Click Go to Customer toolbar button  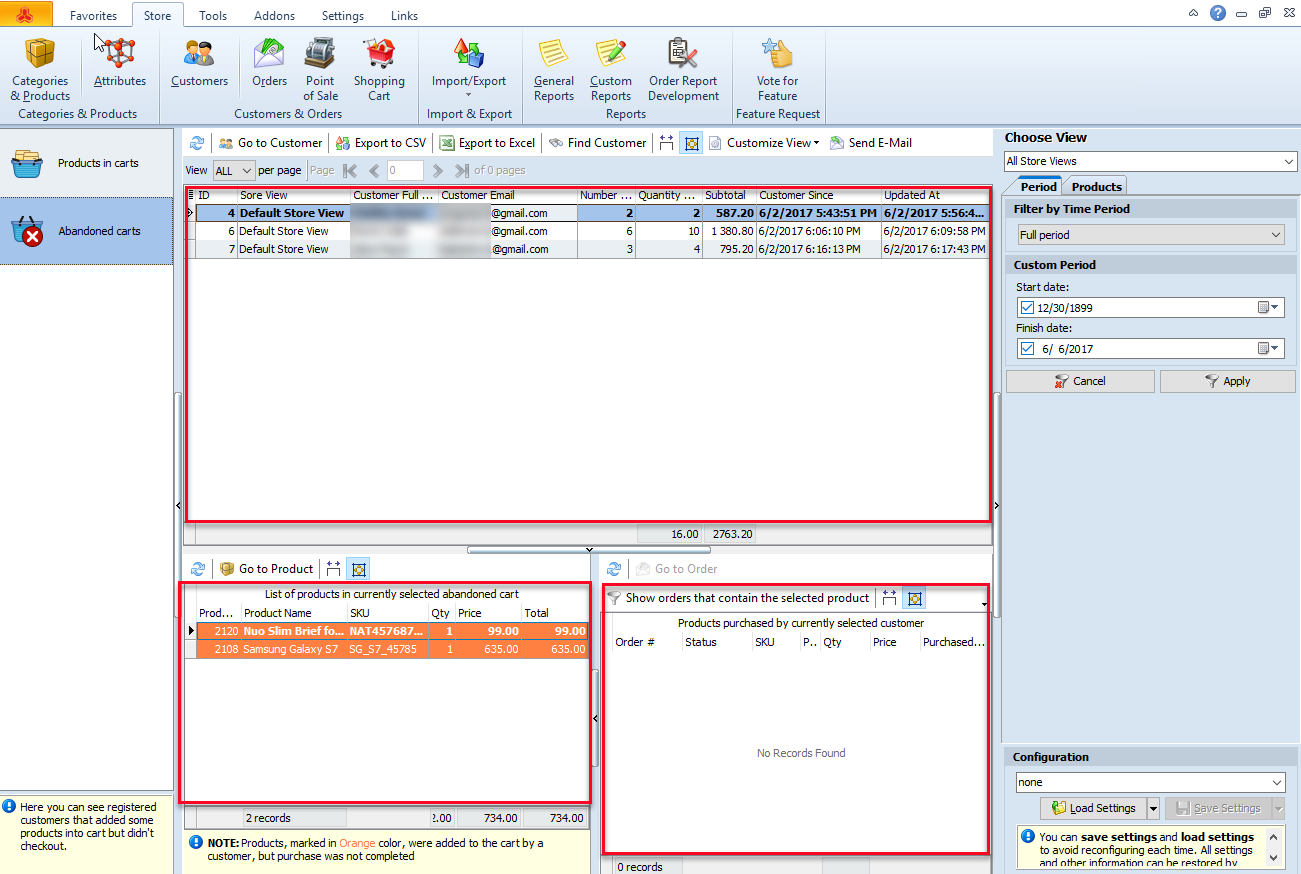tap(270, 143)
